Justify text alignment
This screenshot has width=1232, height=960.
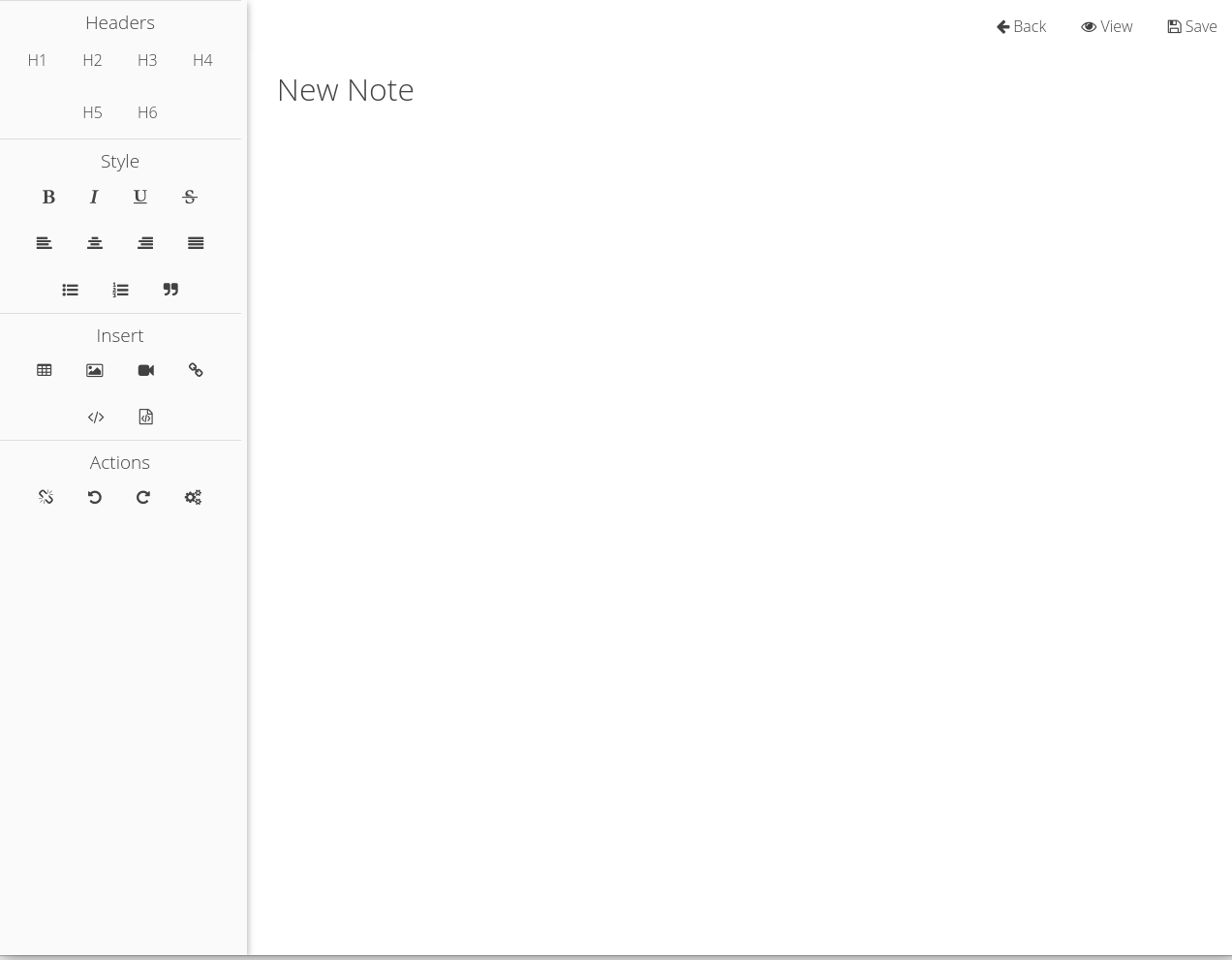point(196,243)
